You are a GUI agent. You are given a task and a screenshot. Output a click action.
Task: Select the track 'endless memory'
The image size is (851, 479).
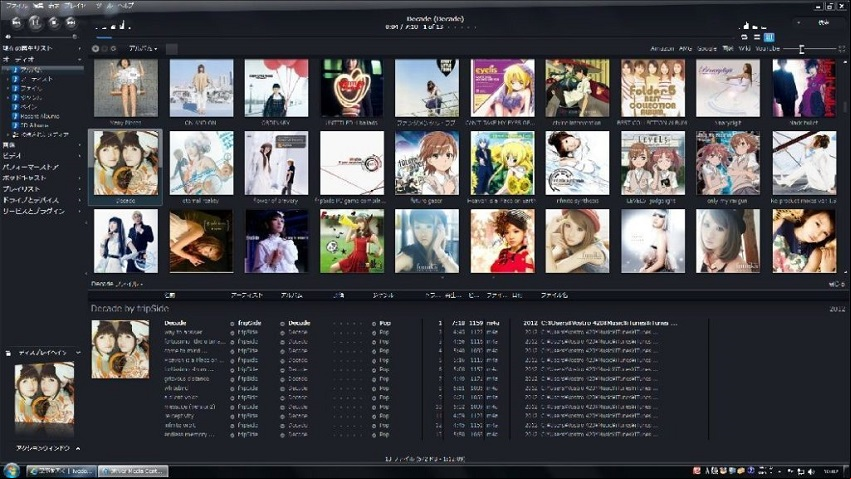point(189,435)
